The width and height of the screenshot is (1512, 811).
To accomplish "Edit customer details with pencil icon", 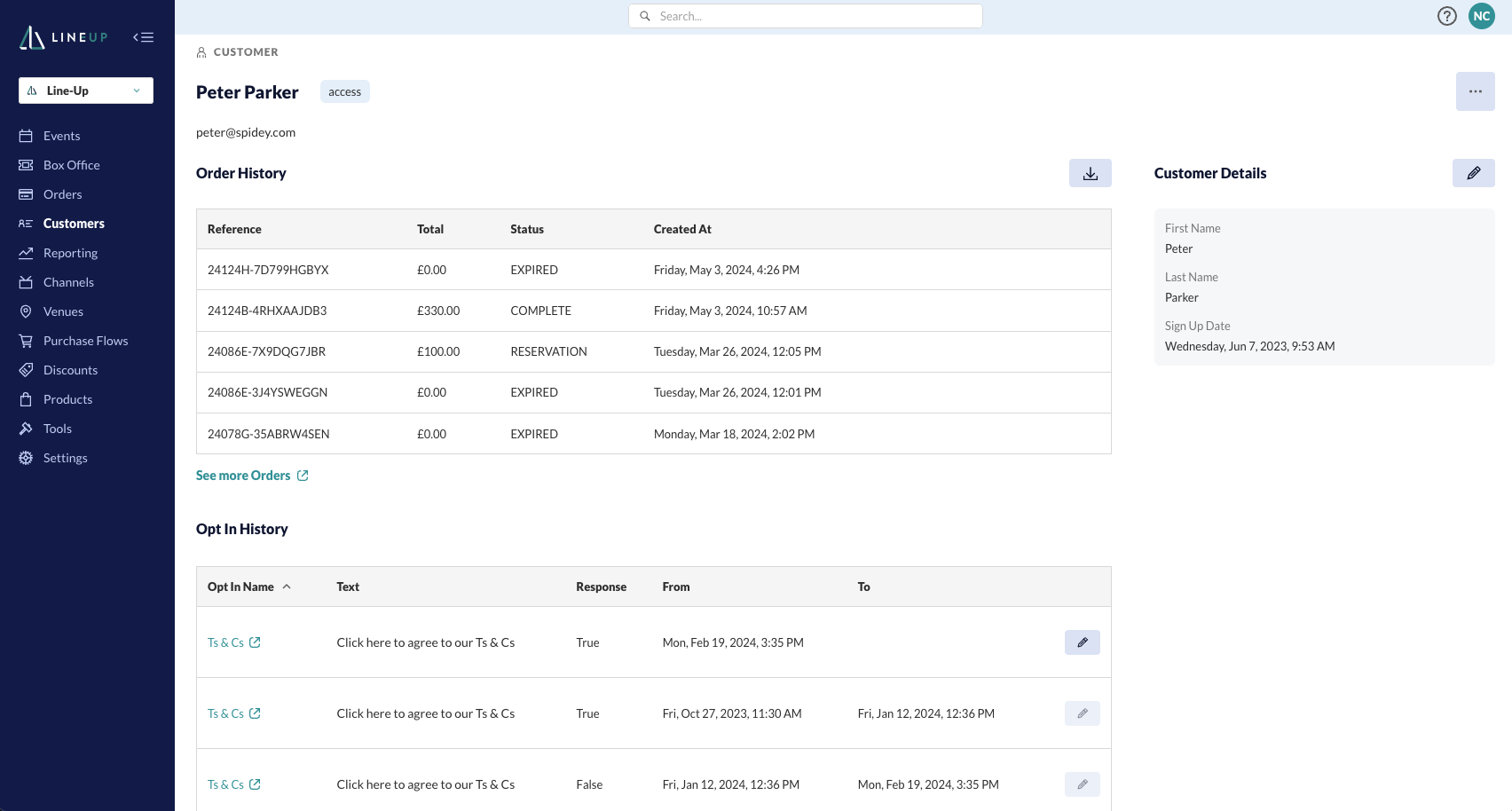I will point(1474,173).
